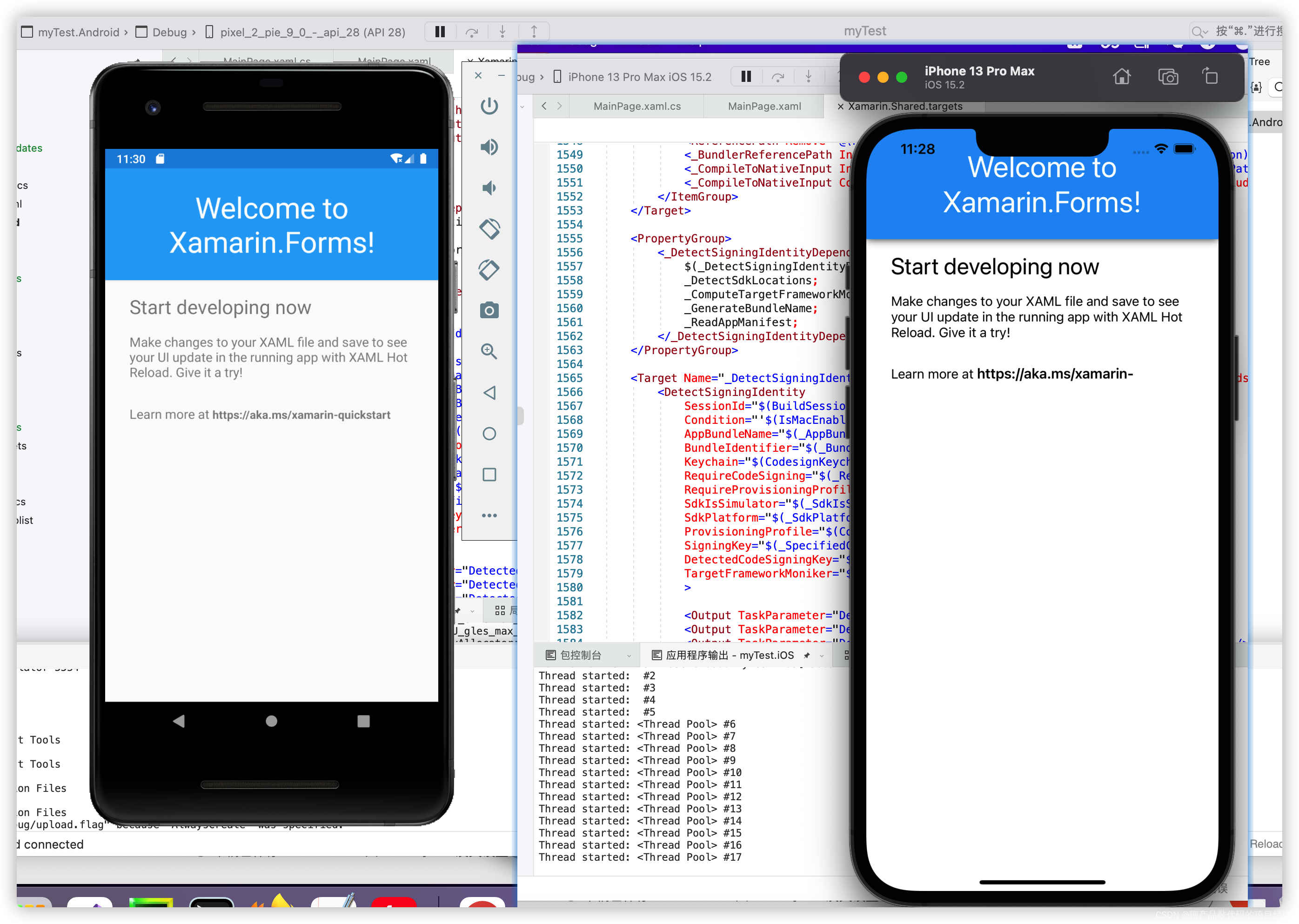Increase emulator volume

489,146
